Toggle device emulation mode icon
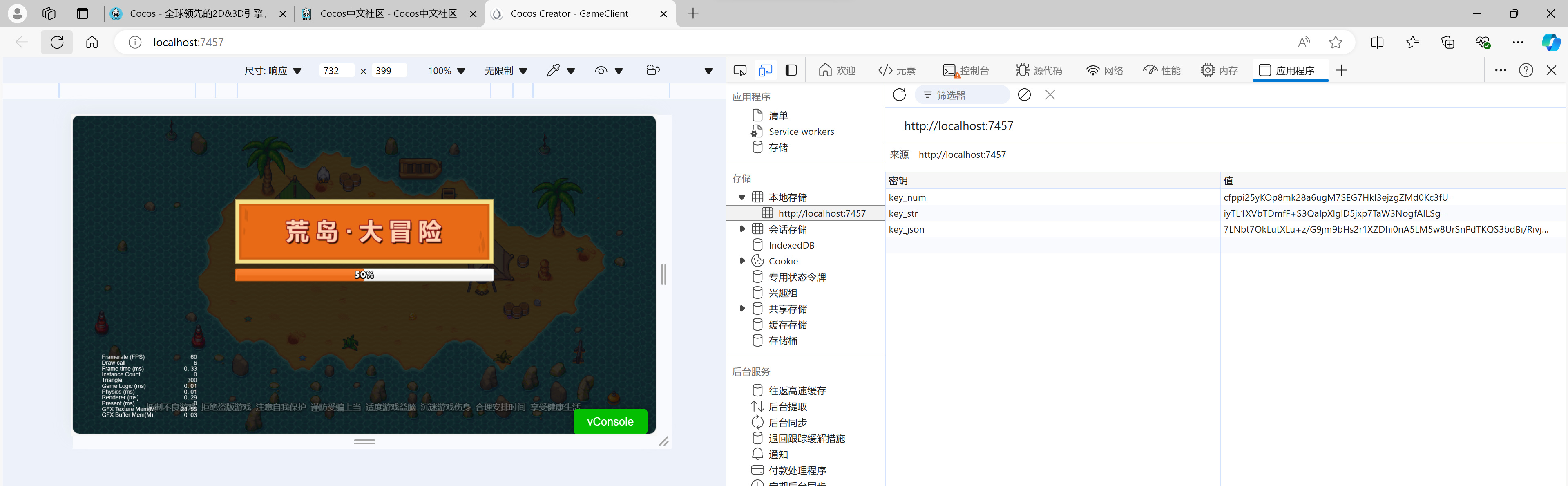This screenshot has height=486, width=1568. click(x=766, y=71)
